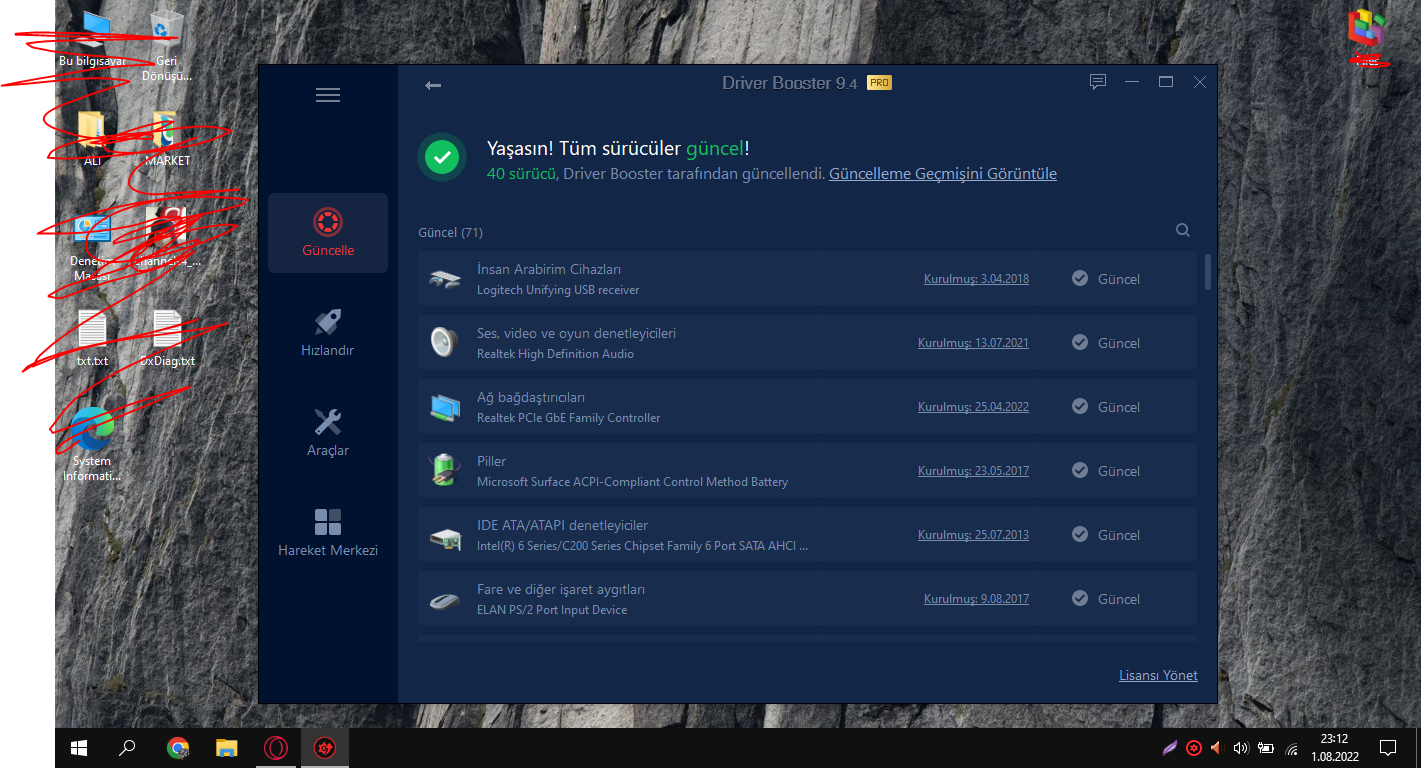
Task: Select the Fare ve diğer işaret aygıtları title
Action: [x=561, y=590]
